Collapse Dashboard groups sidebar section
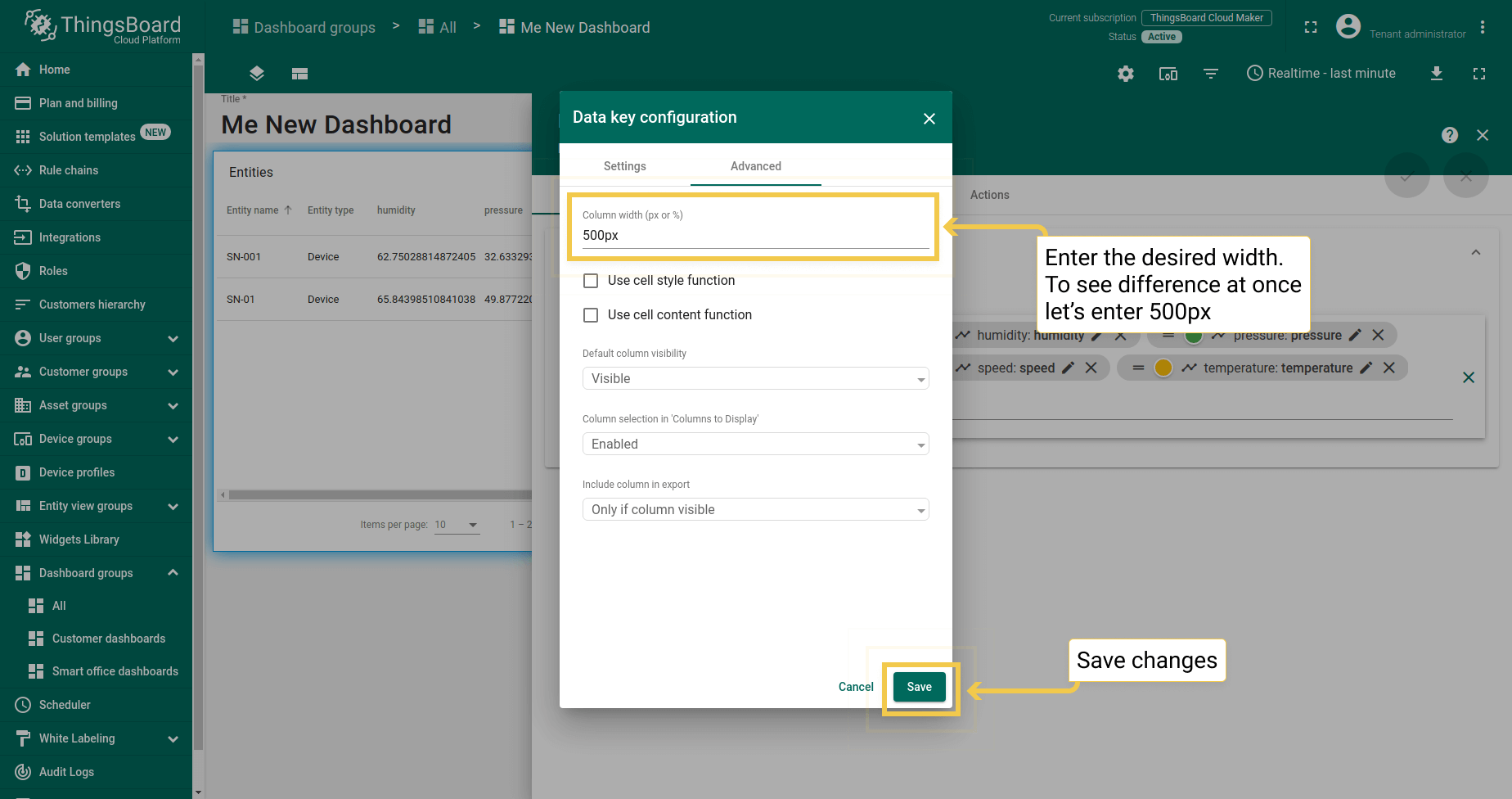 (x=173, y=573)
